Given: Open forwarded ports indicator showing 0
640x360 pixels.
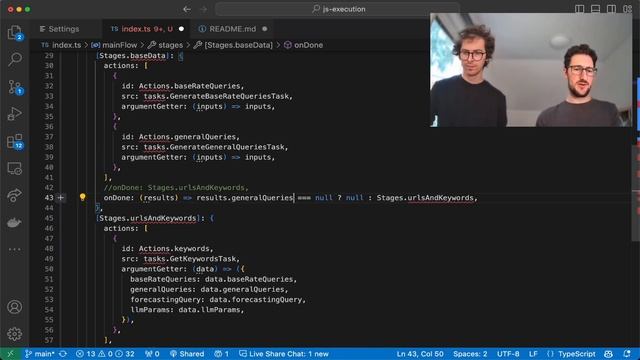Looking at the screenshot, I should [x=152, y=354].
